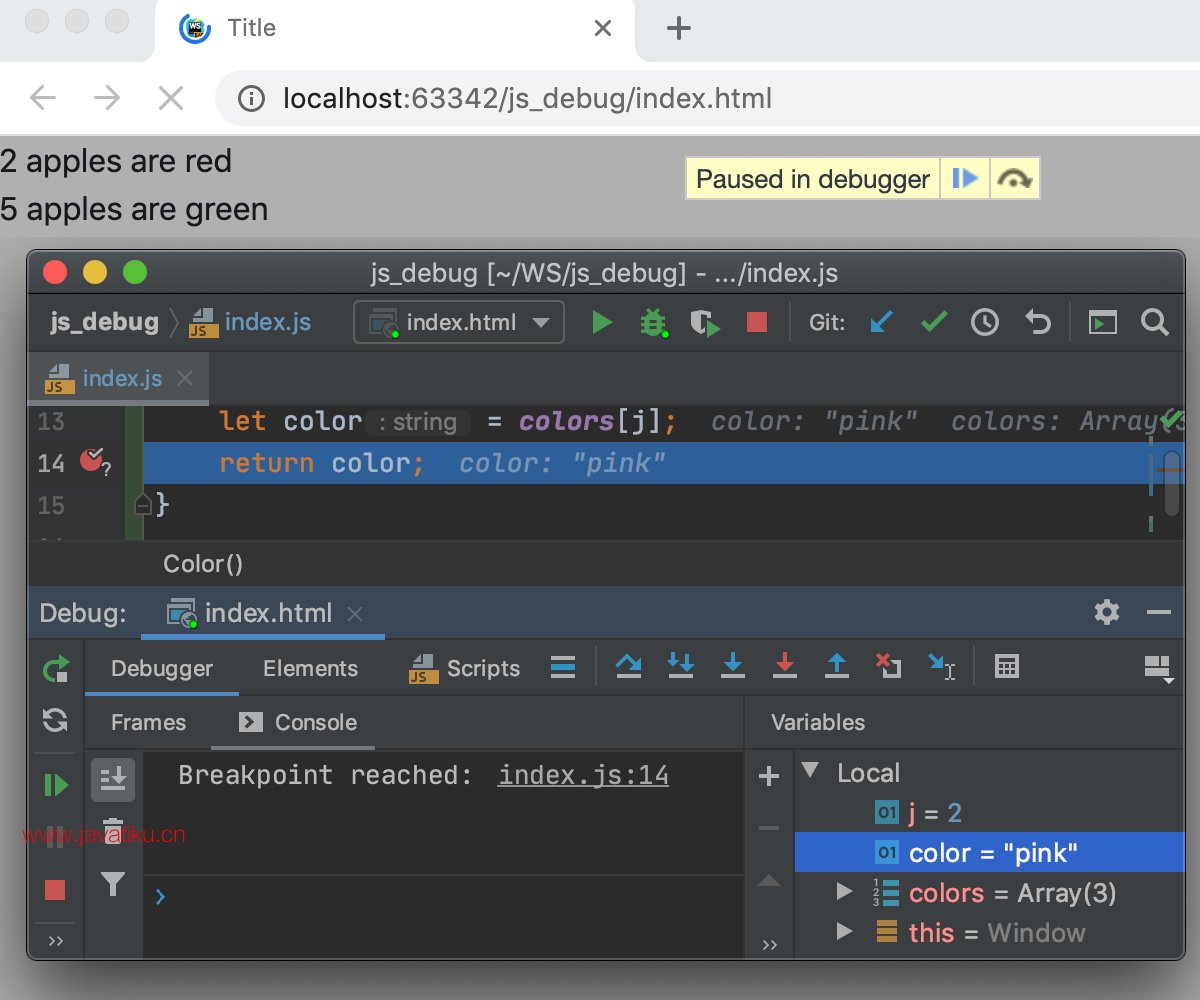Open Evaluate Expression calculator icon
1200x1000 pixels.
click(1007, 666)
